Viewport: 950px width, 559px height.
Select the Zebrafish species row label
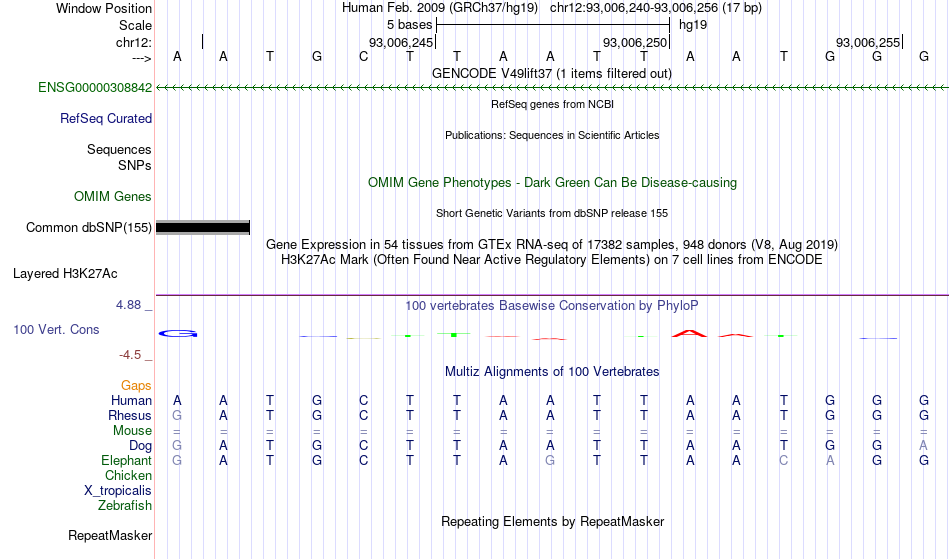[x=125, y=505]
